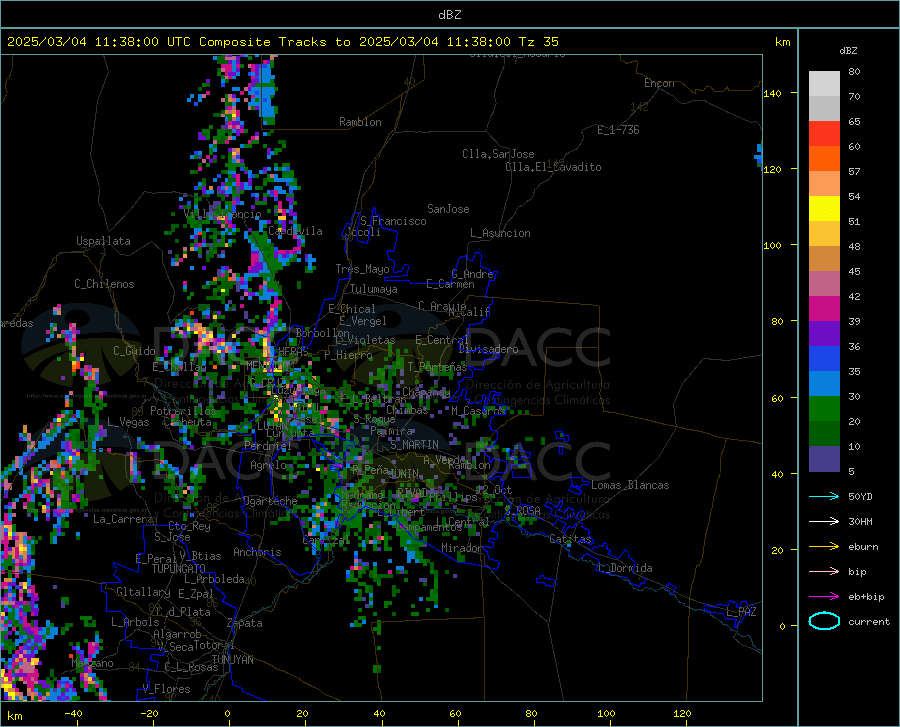Click the La_Carrera map label
900x727 pixels.
point(123,519)
